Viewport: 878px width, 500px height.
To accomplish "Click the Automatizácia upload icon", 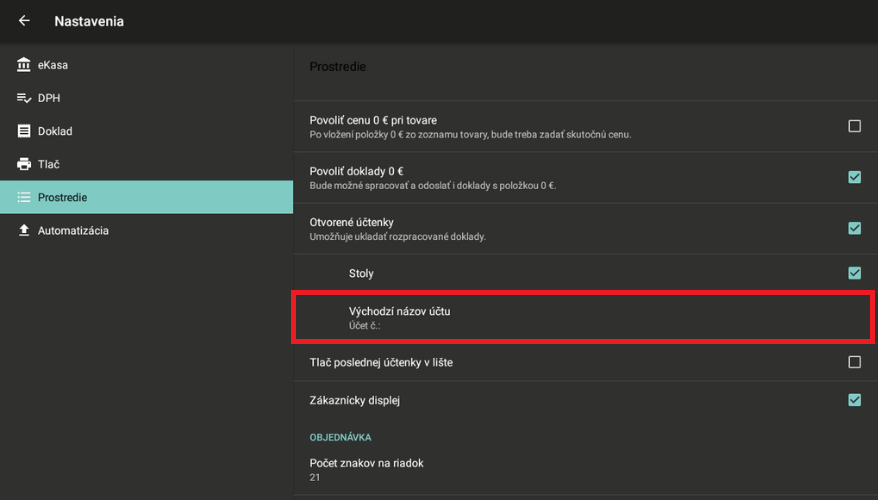I will 24,230.
